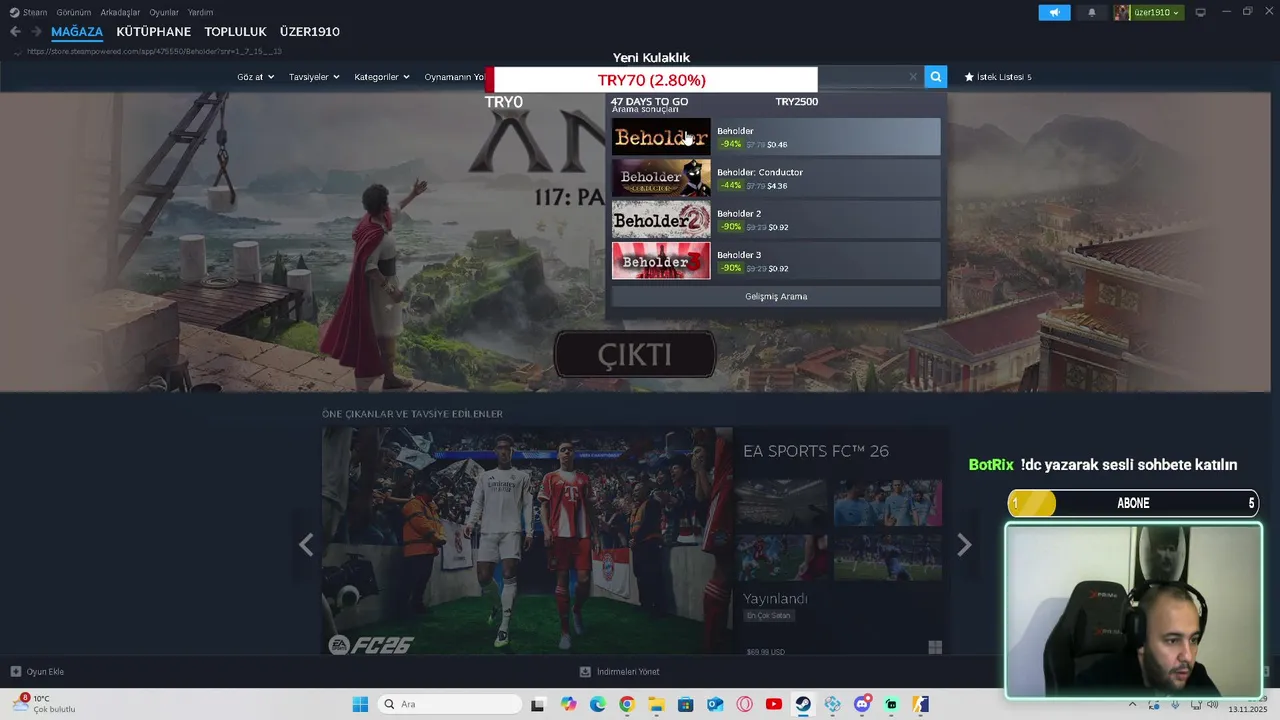Viewport: 1280px width, 720px height.
Task: Open the Windows Start menu
Action: [x=360, y=704]
